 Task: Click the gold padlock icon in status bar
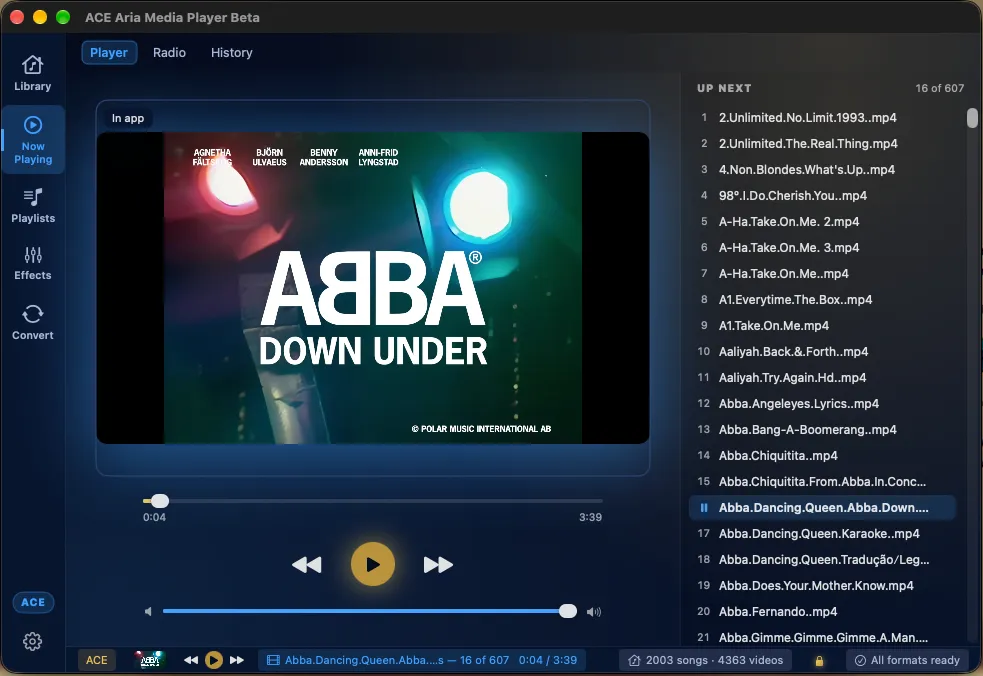click(819, 660)
